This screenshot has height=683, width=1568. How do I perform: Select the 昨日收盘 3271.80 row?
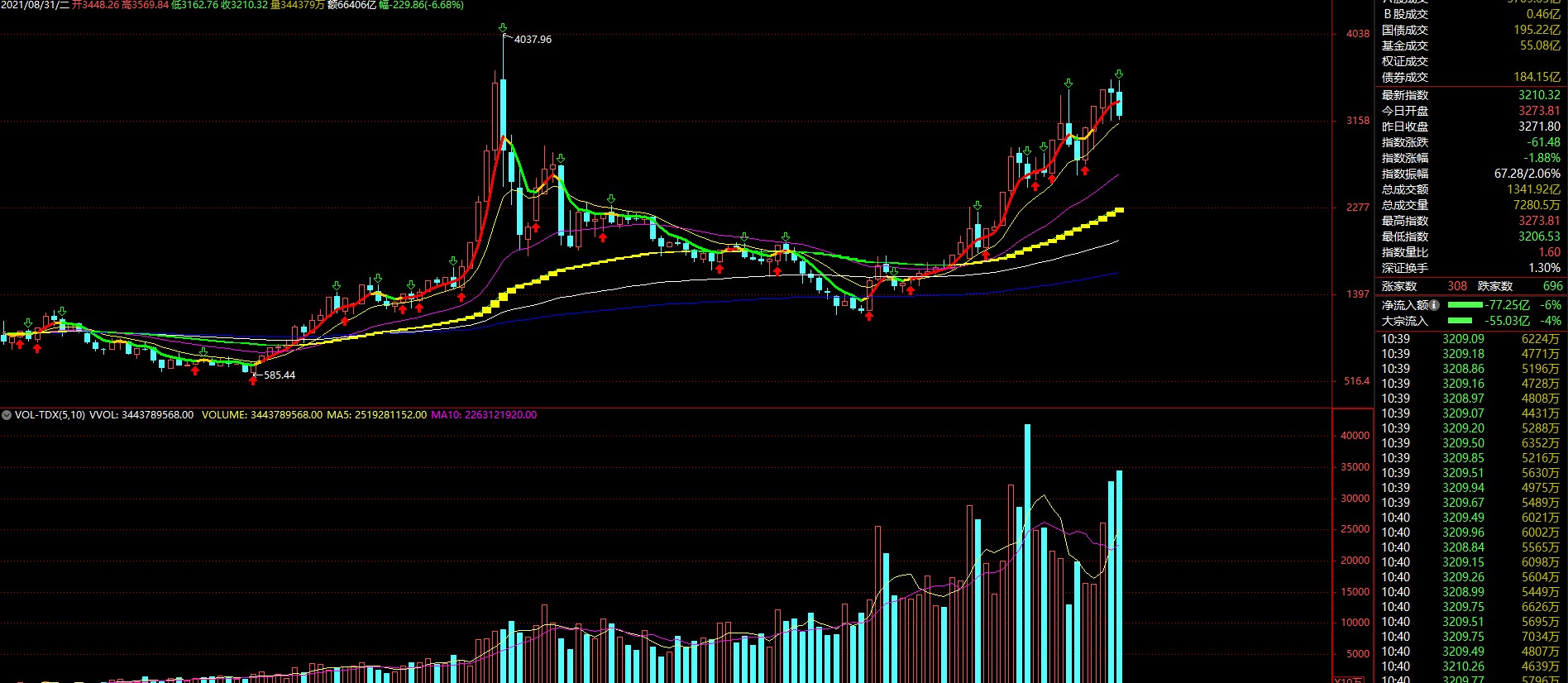click(1471, 127)
